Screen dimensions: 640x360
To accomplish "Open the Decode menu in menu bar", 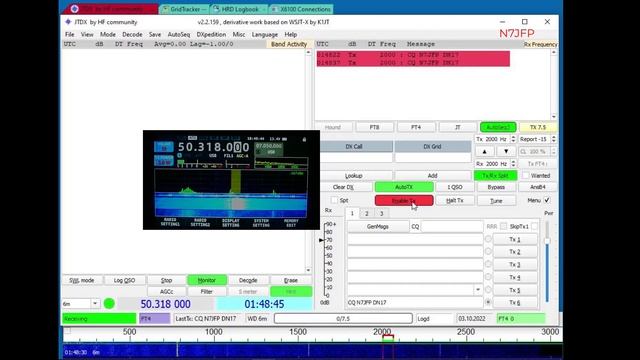I will click(x=132, y=35).
